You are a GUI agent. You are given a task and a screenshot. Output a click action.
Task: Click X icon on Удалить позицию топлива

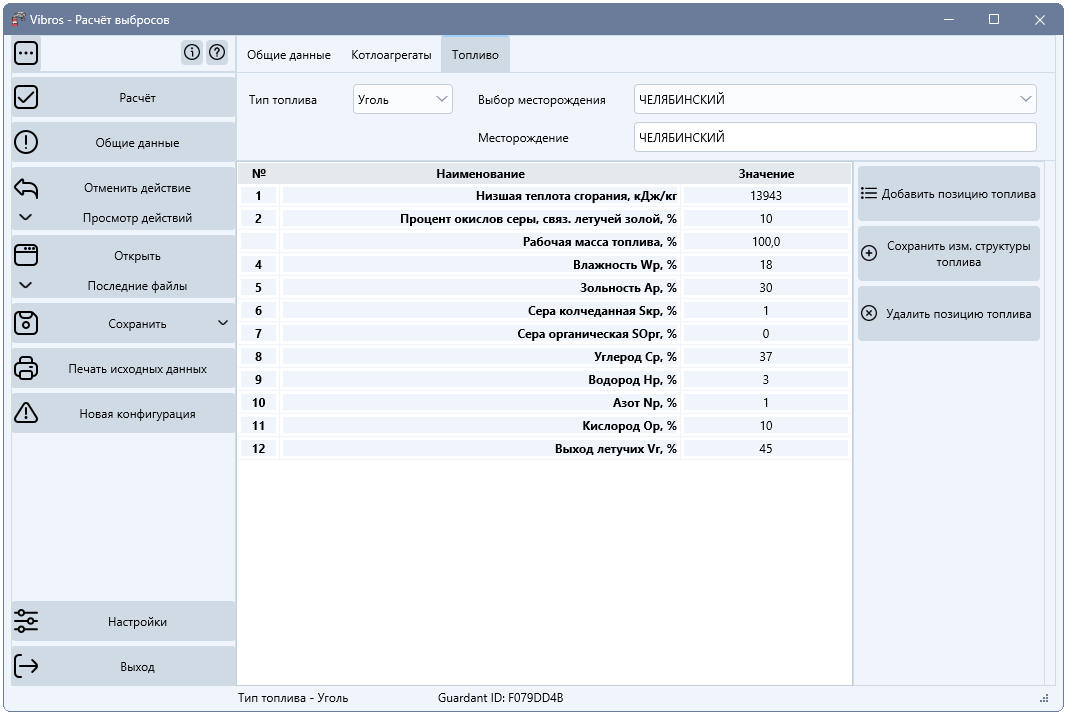coord(869,313)
